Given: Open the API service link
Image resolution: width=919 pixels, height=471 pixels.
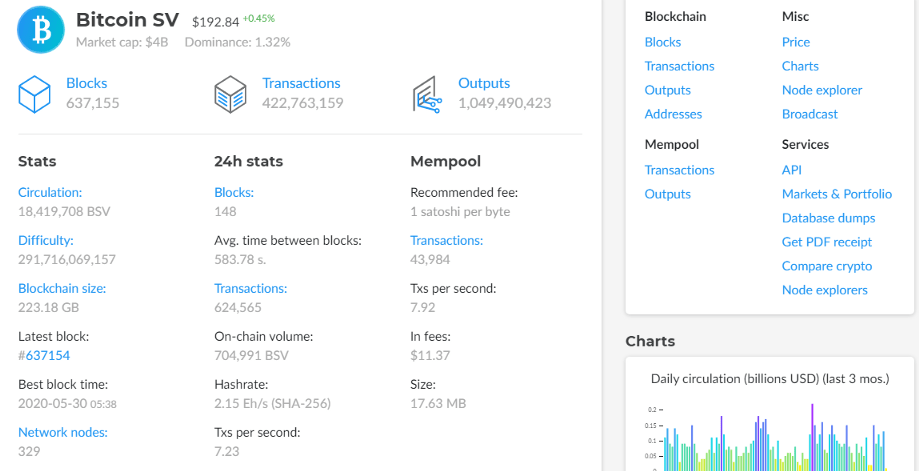Looking at the screenshot, I should [x=791, y=170].
